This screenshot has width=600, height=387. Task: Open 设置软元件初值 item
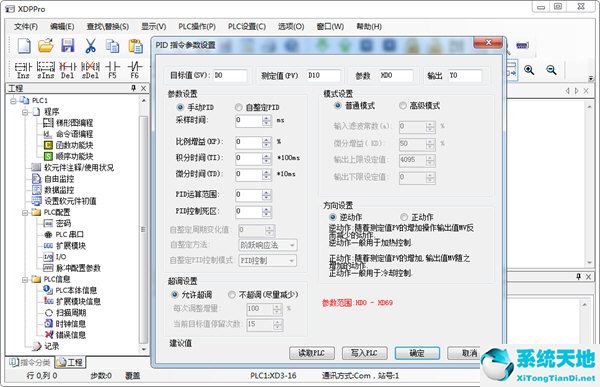(70, 201)
